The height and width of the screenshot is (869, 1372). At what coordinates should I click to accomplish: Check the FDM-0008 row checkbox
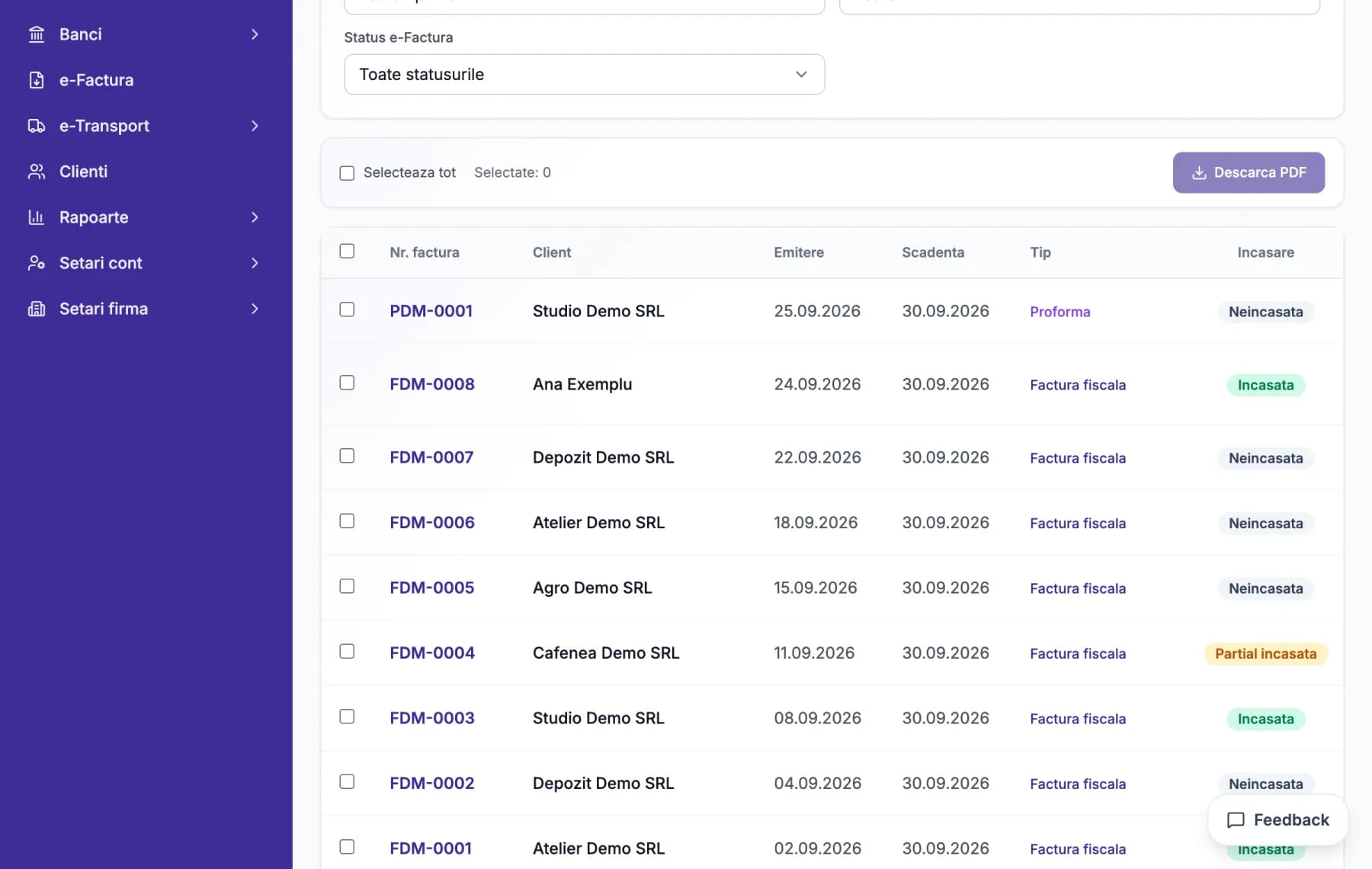click(x=347, y=383)
